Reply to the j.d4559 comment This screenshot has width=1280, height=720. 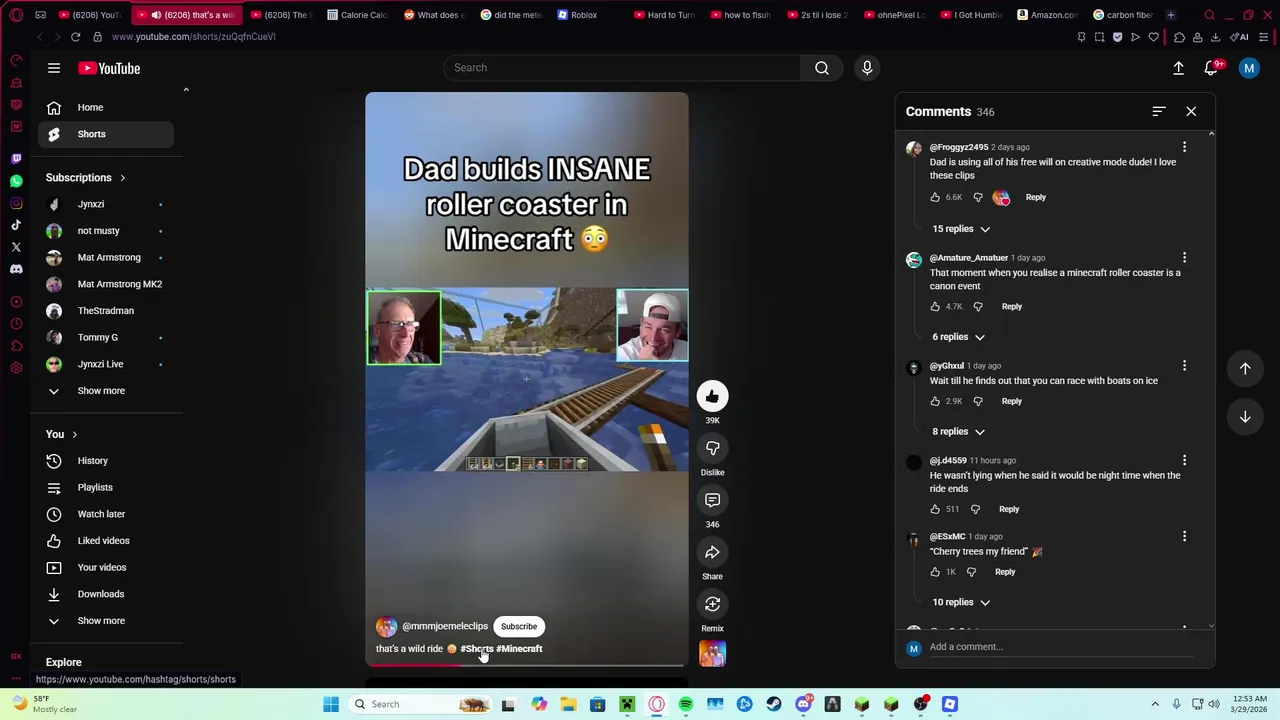point(1009,509)
